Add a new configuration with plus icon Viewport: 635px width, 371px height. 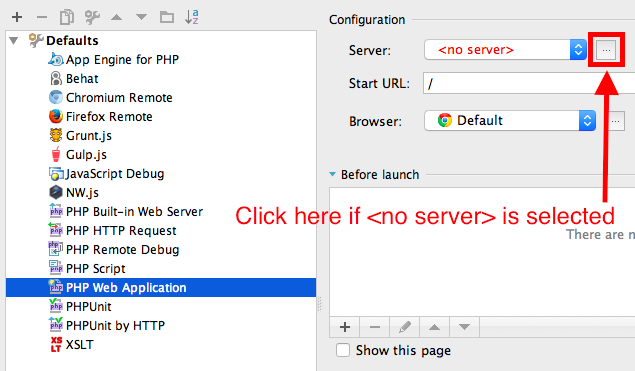(x=17, y=17)
